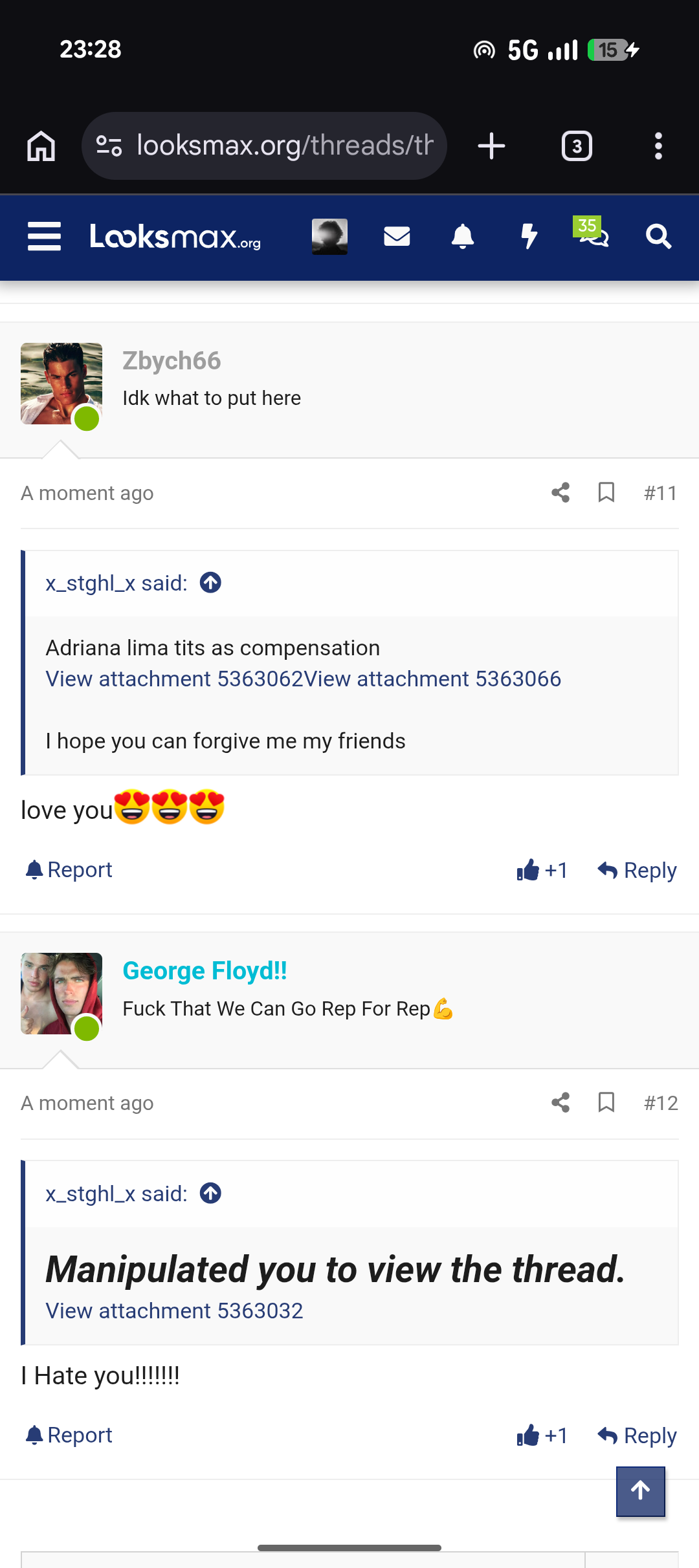
Task: Select 'Adriana lima' quoted text line
Action: (213, 648)
